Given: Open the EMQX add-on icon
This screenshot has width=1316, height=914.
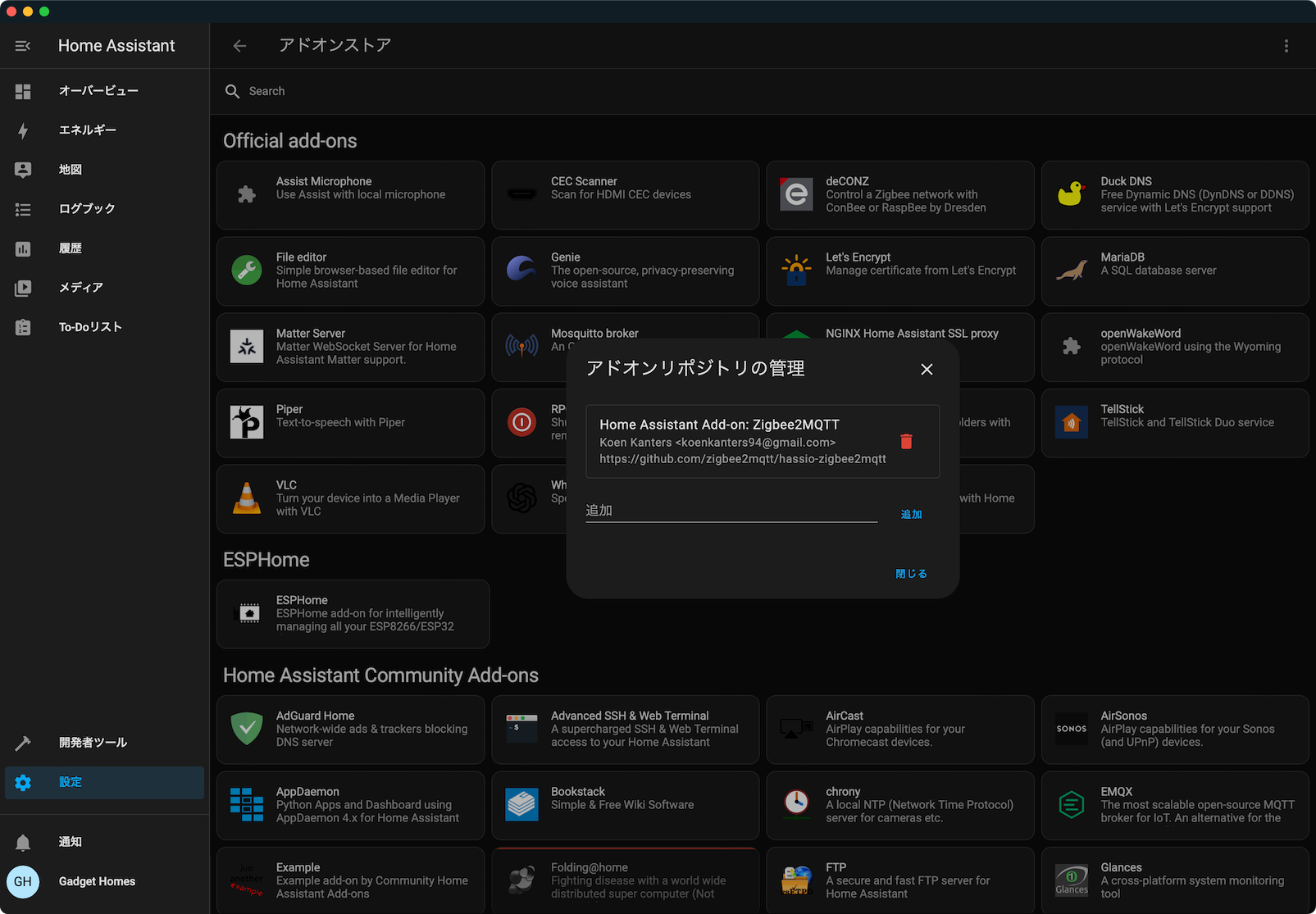Looking at the screenshot, I should (1071, 805).
